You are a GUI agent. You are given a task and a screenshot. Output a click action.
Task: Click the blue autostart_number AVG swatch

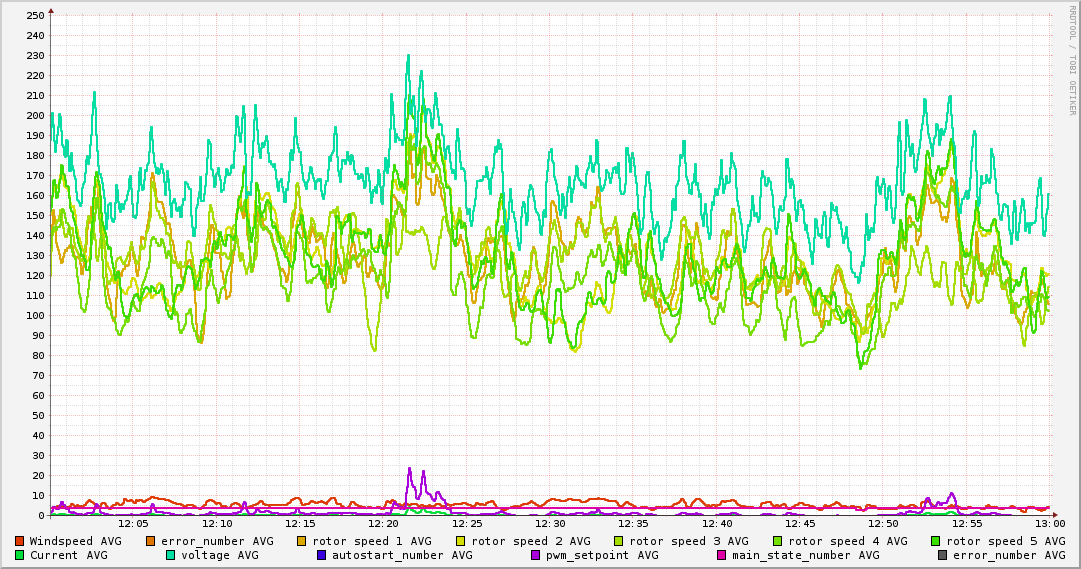[x=321, y=555]
